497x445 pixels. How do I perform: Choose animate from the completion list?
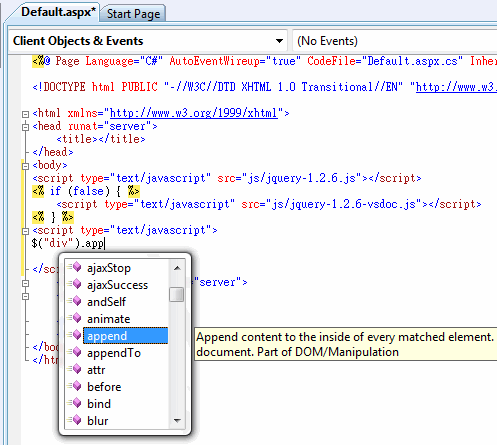108,319
